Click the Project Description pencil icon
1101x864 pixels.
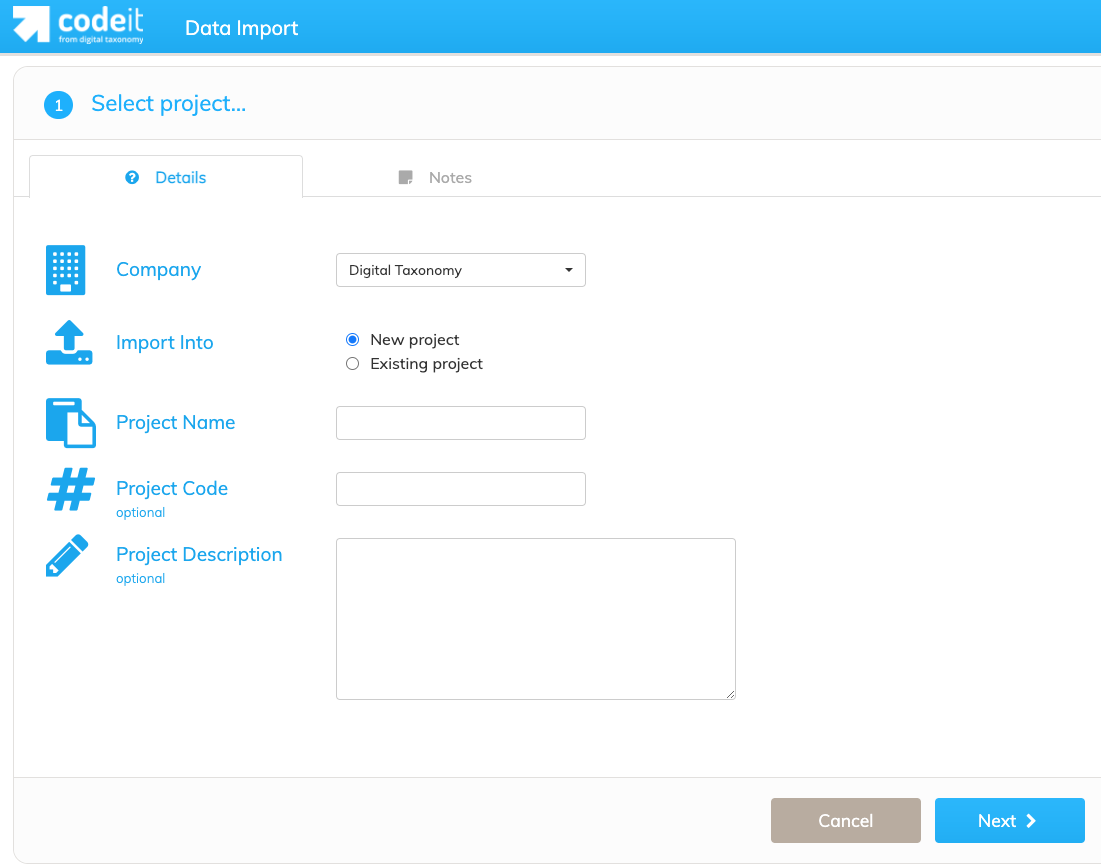tap(67, 556)
